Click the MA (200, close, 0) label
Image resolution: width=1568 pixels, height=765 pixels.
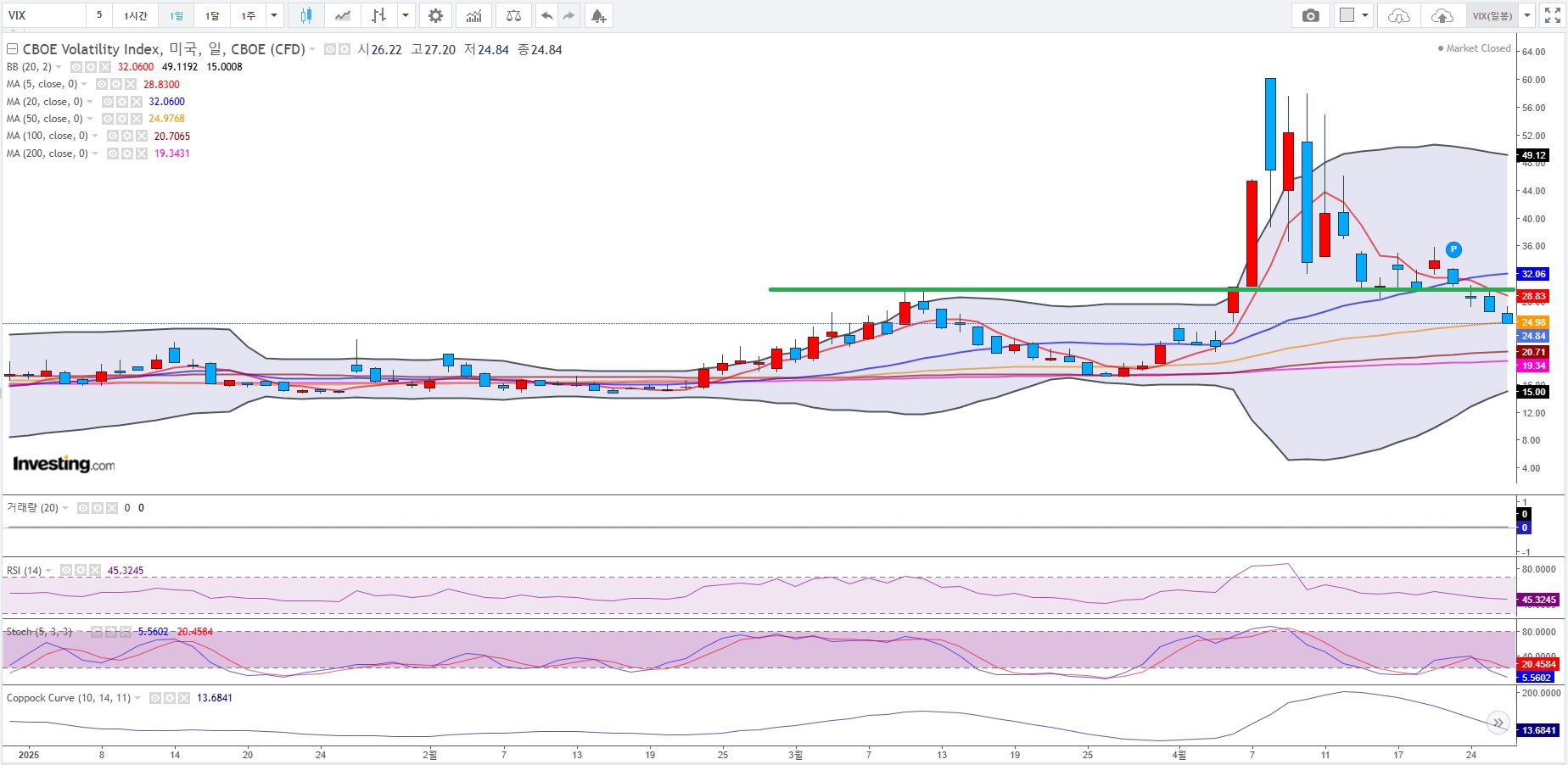click(x=48, y=154)
